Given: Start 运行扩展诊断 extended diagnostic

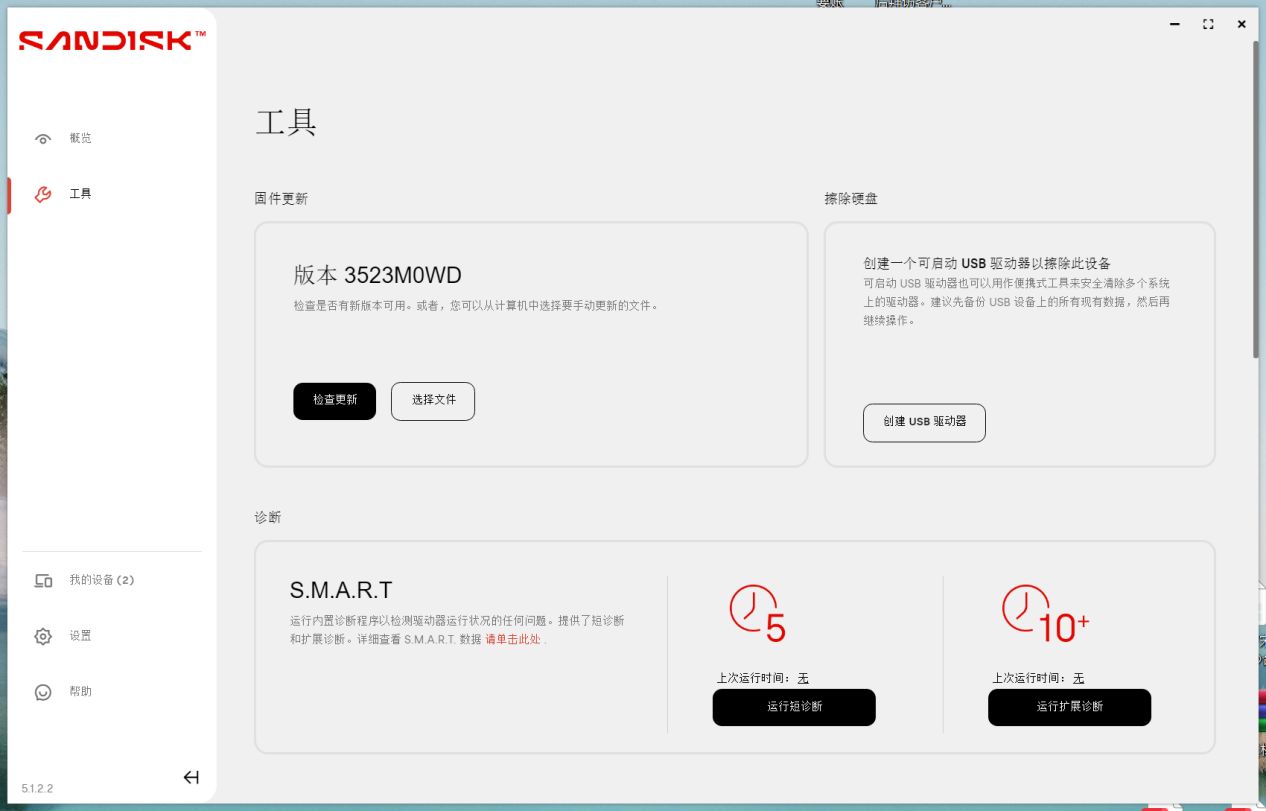Looking at the screenshot, I should 1069,707.
